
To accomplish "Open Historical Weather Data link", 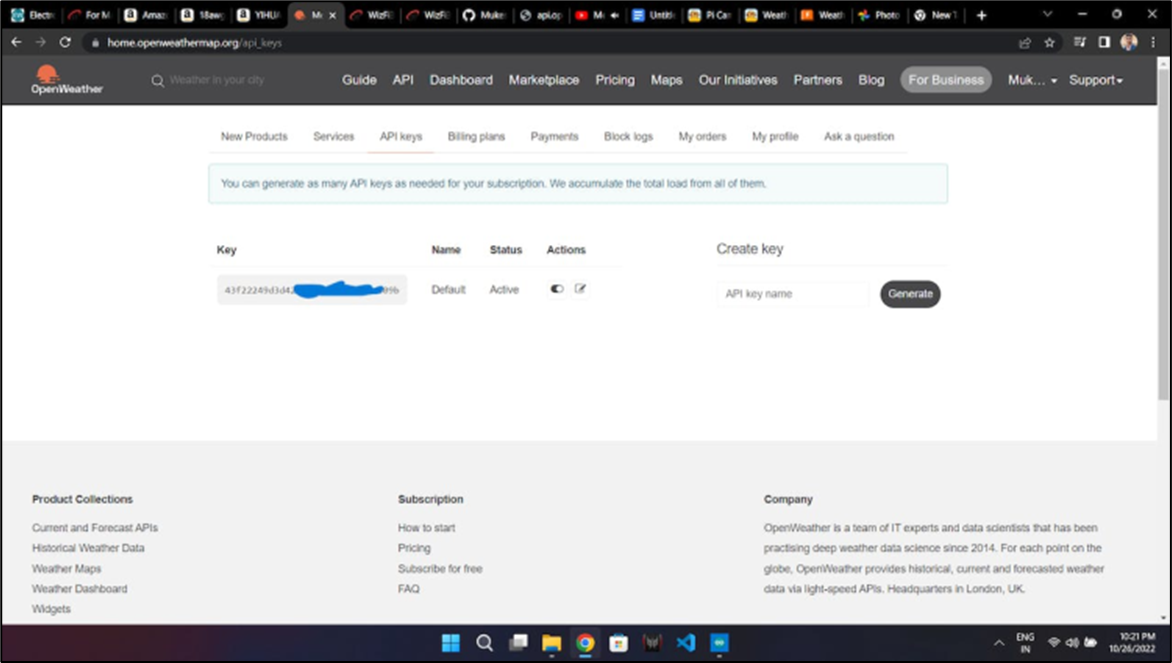I will click(88, 548).
